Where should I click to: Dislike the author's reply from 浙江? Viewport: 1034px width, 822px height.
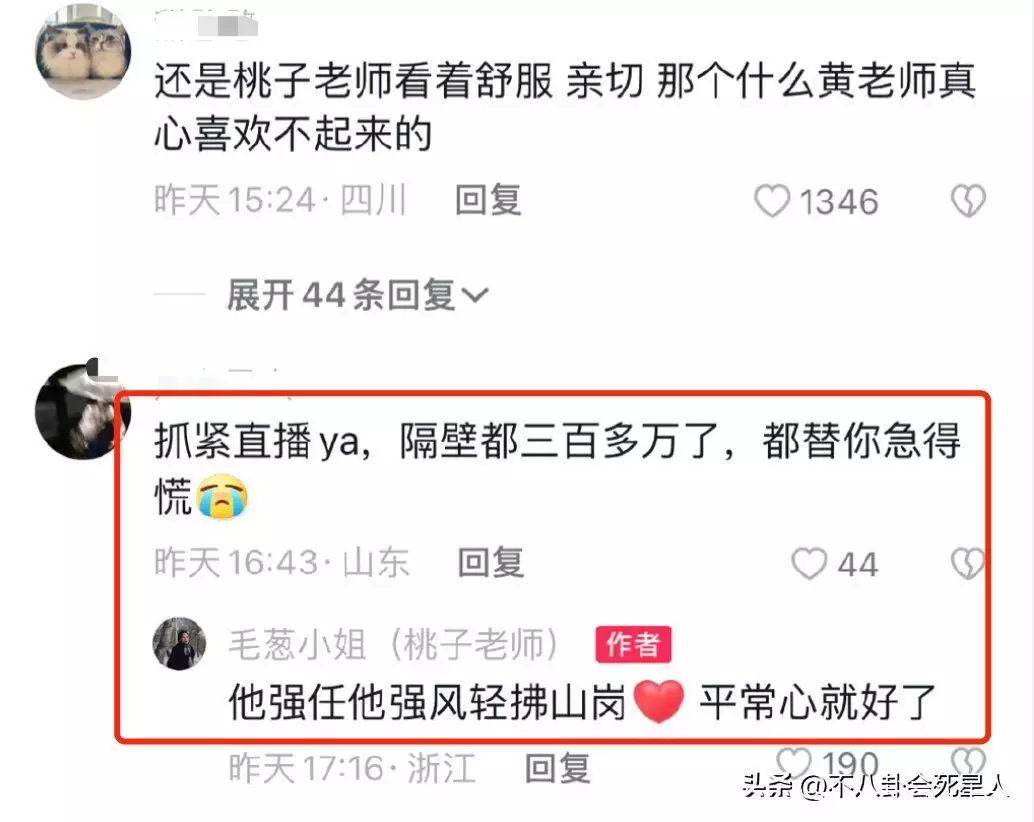(969, 763)
